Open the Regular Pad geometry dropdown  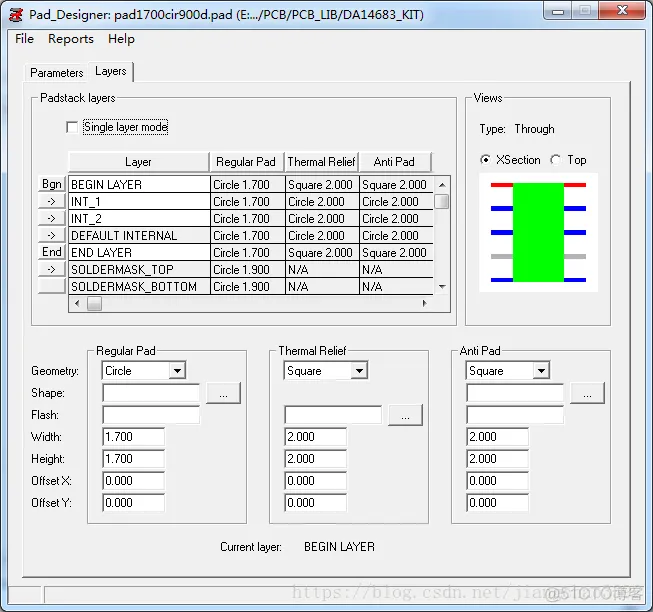(177, 371)
